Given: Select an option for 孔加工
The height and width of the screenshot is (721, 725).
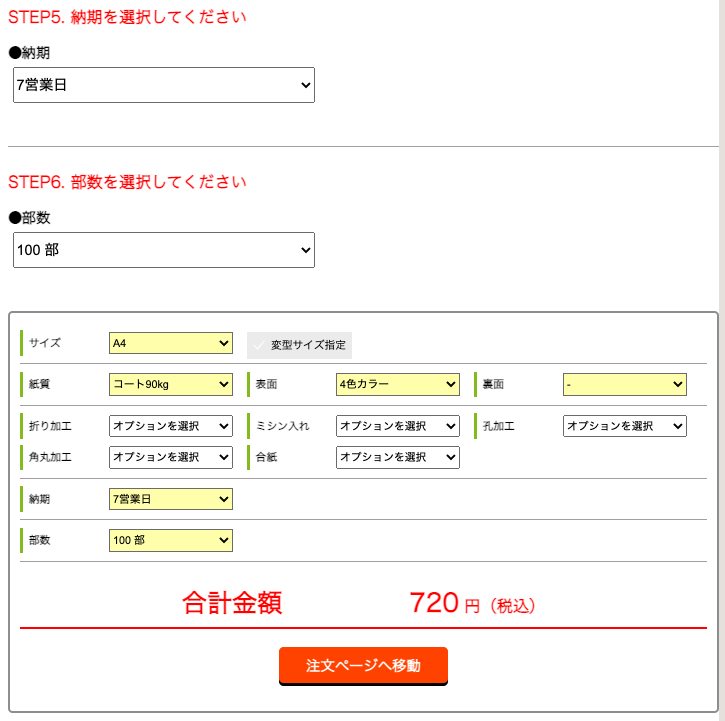Looking at the screenshot, I should click(x=625, y=426).
